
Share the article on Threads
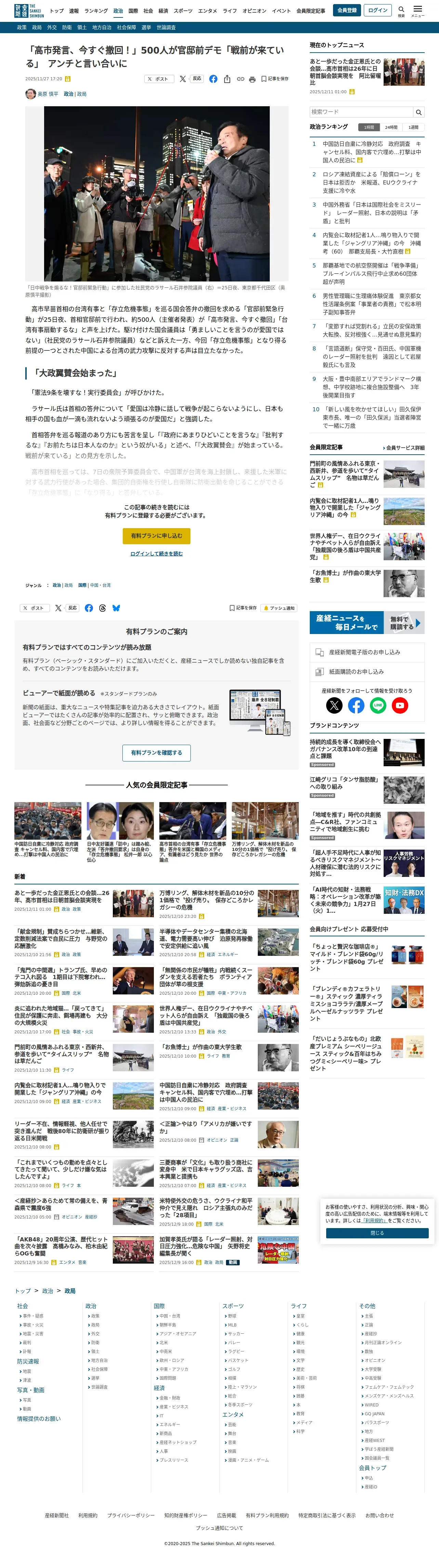click(x=102, y=608)
